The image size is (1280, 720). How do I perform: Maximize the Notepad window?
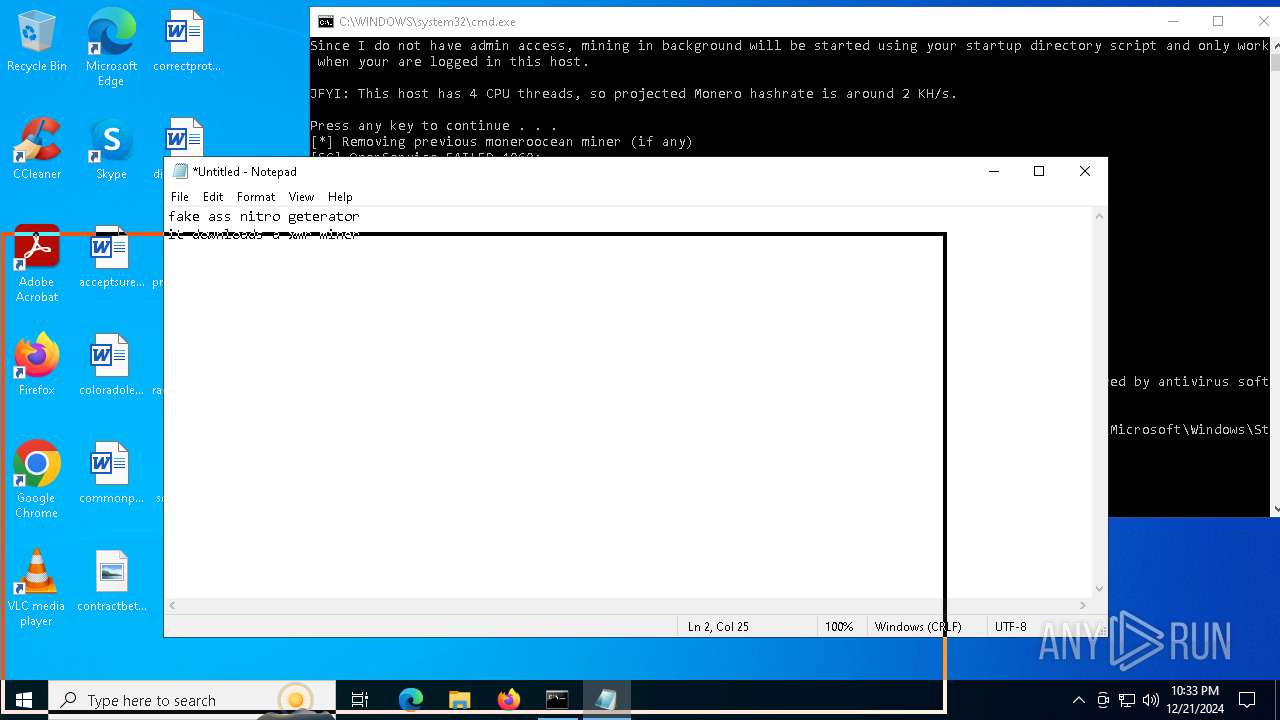pos(1039,171)
